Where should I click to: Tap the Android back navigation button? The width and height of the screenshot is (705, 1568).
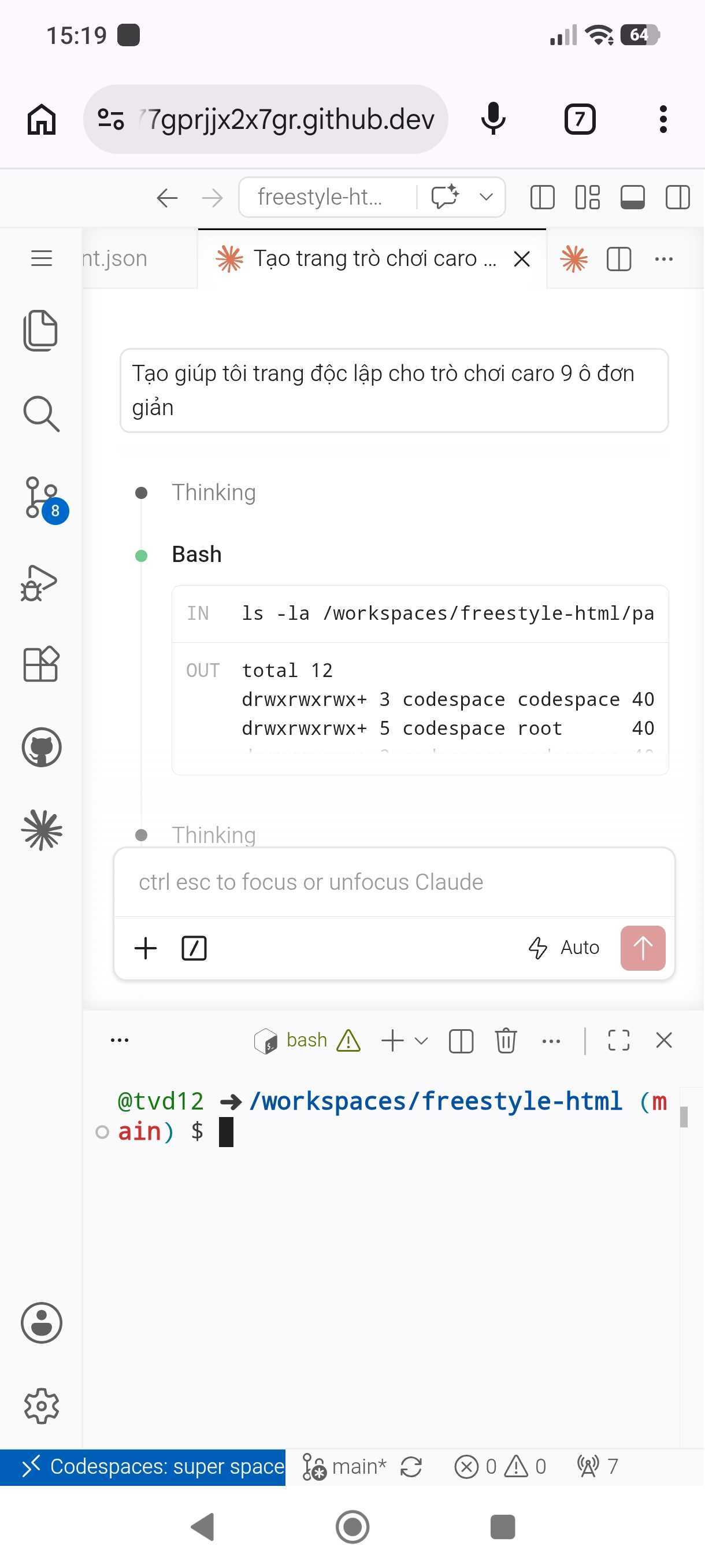[203, 1526]
